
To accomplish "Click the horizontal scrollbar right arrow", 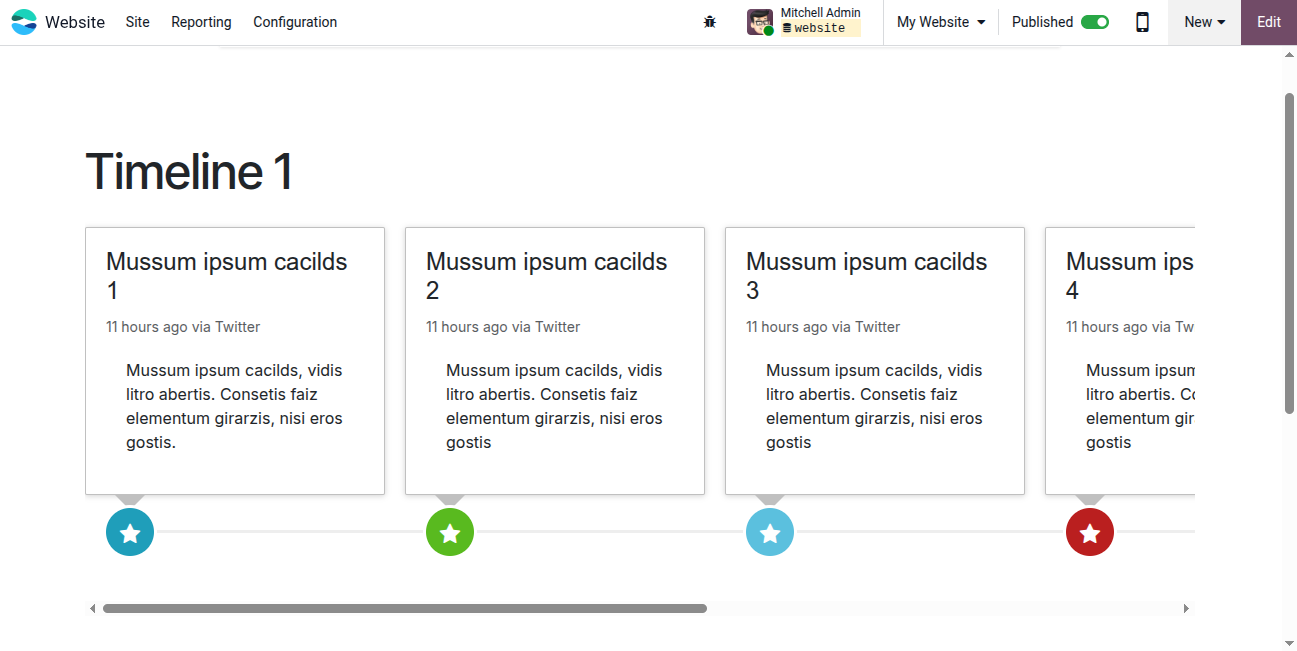I will (1187, 608).
